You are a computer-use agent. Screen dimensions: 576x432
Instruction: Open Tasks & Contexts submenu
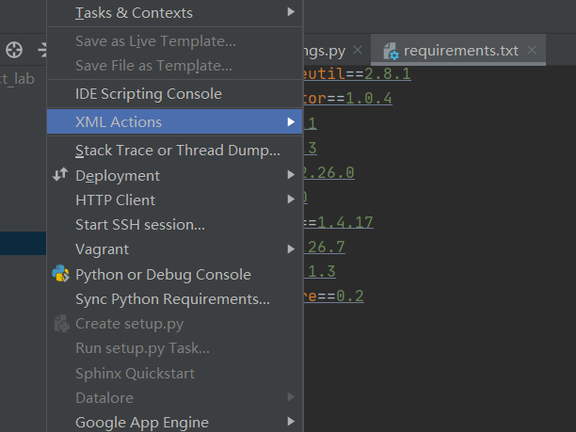174,13
